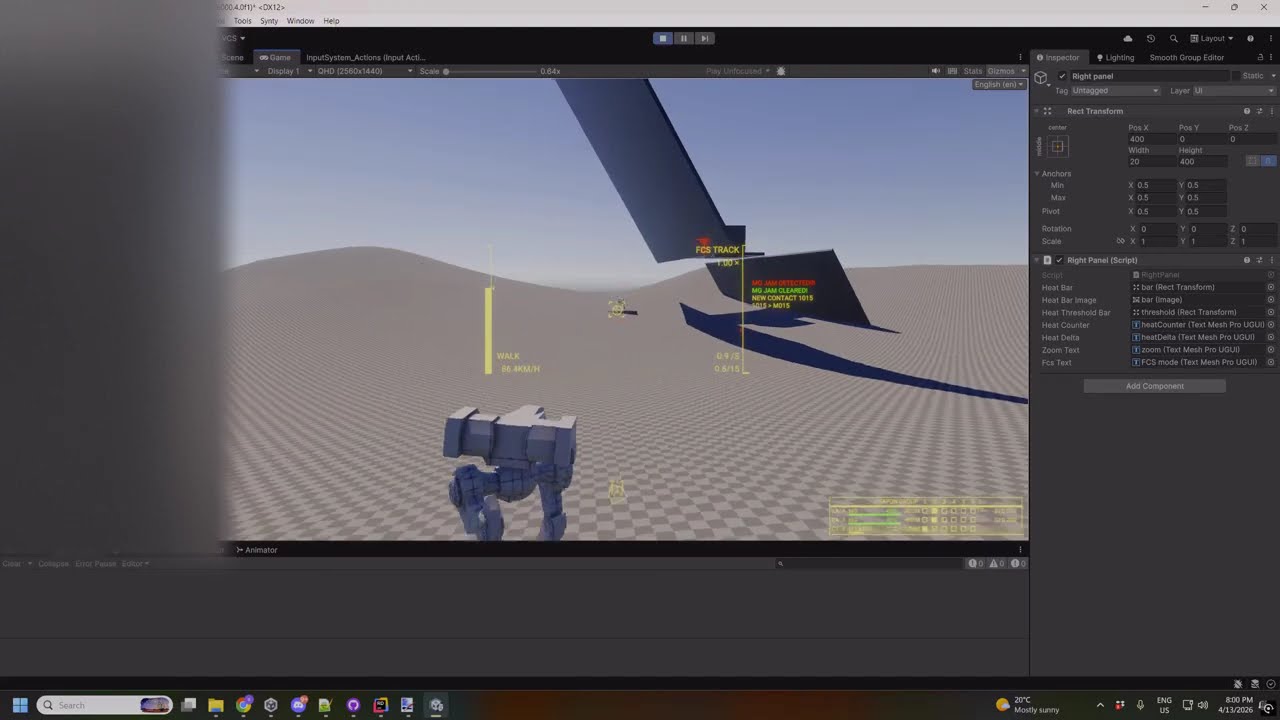Toggle the constrained proportions Scale link icon
This screenshot has height=720, width=1280.
pos(1121,241)
